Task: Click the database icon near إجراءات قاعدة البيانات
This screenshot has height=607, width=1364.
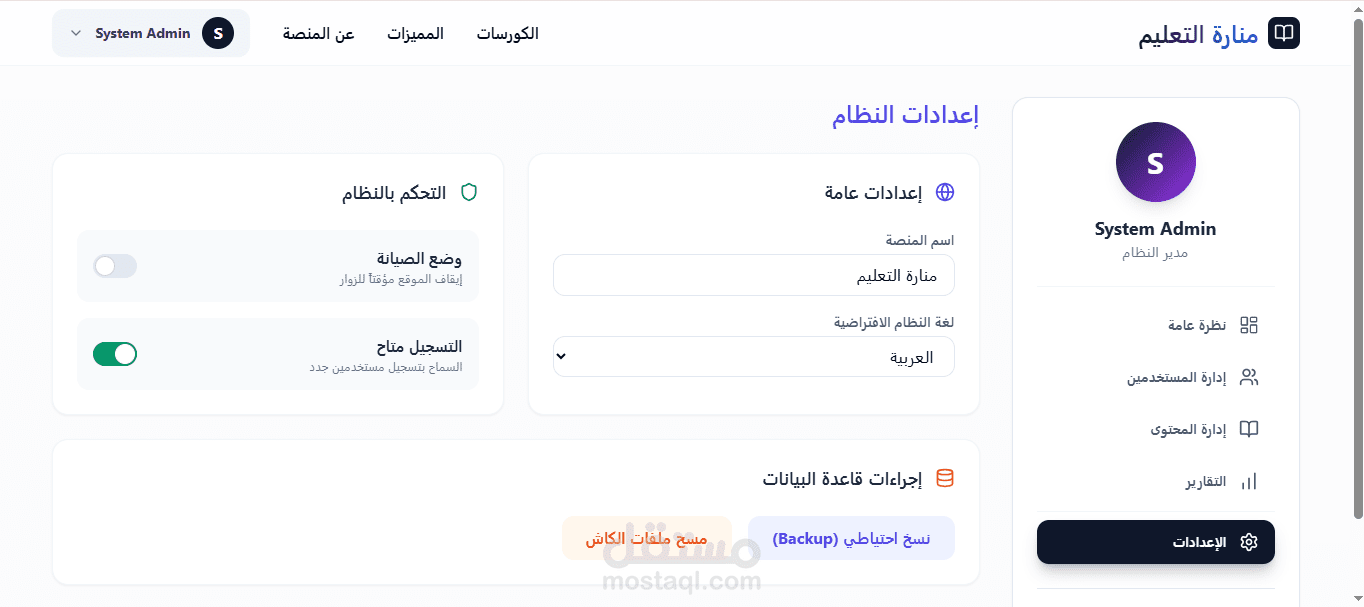Action: tap(944, 478)
